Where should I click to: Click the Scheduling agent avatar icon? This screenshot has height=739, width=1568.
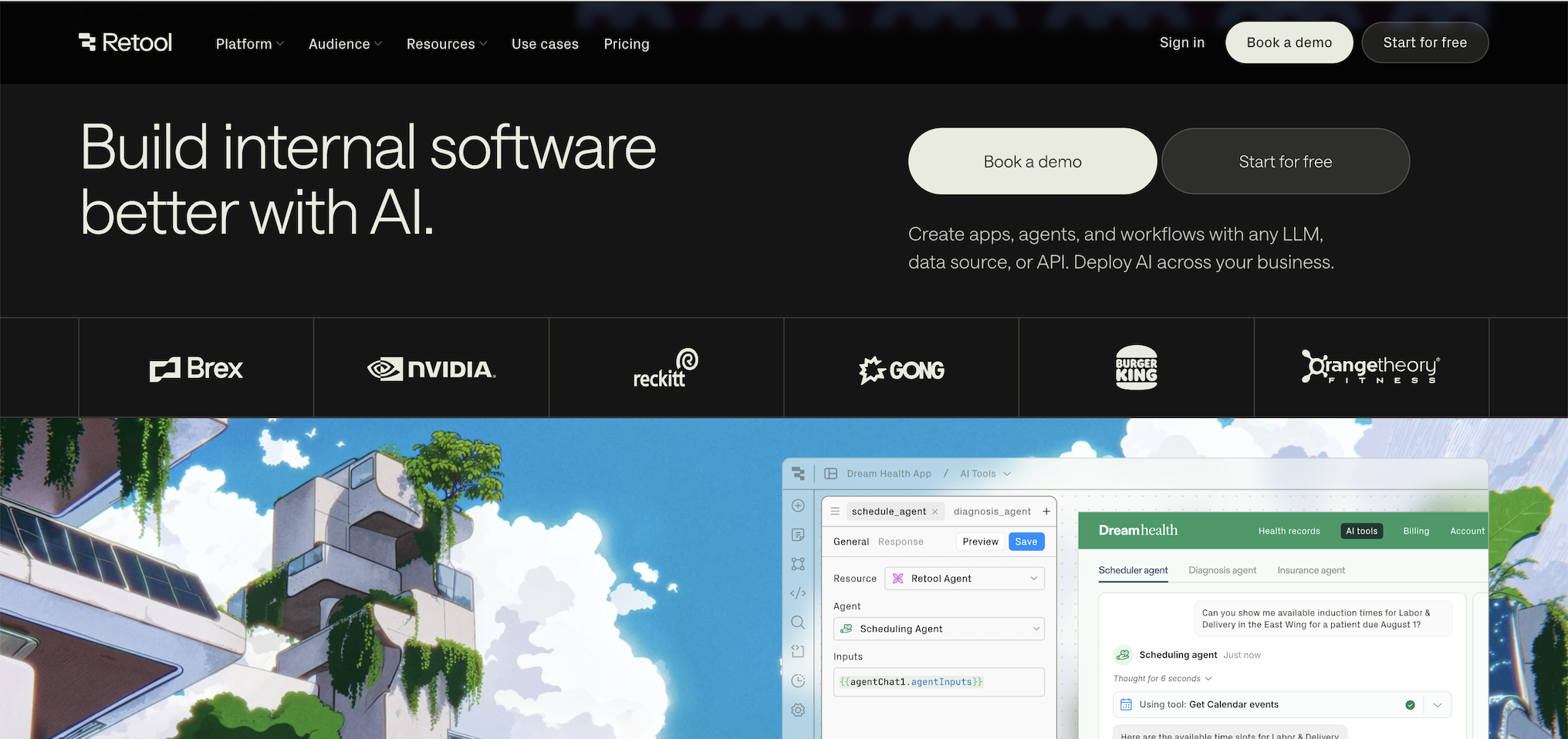click(x=1123, y=655)
